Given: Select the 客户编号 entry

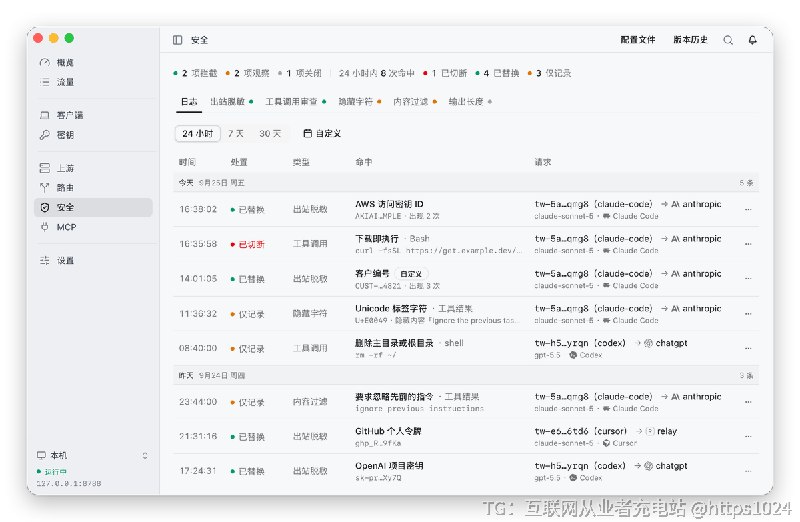Looking at the screenshot, I should click(x=372, y=274).
